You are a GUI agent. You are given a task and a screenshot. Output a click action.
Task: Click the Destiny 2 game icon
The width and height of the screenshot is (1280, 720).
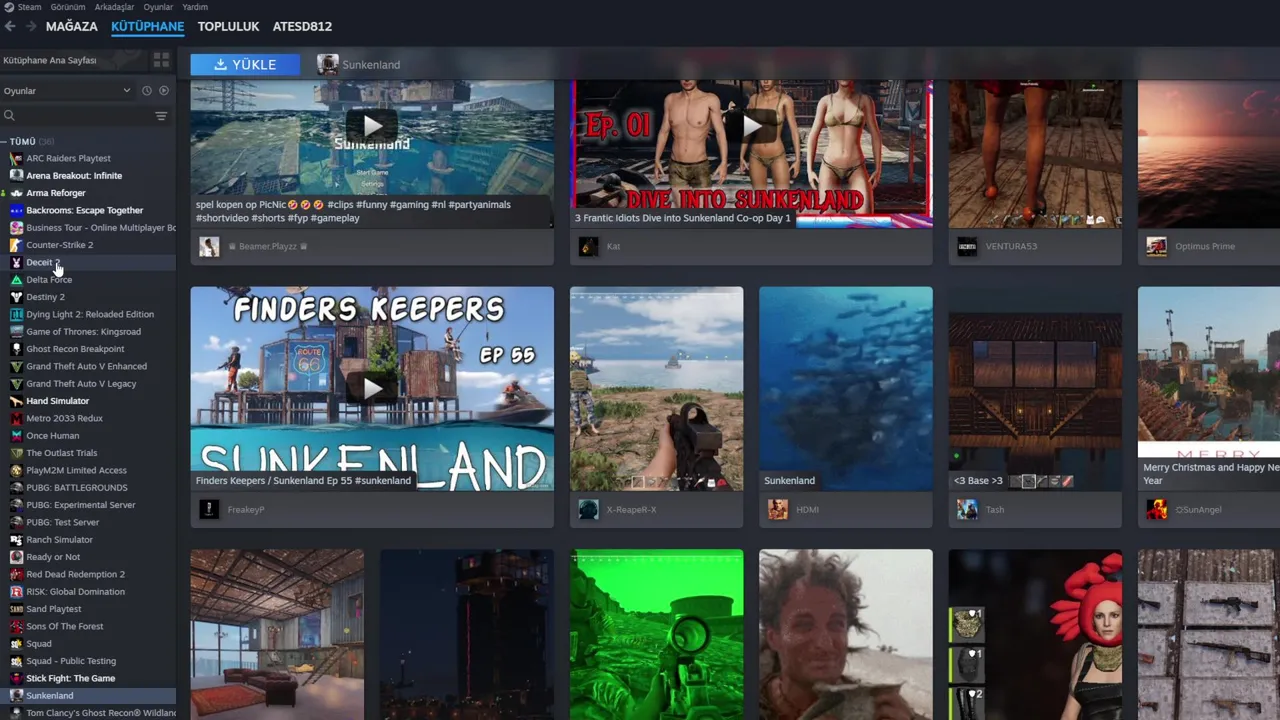pyautogui.click(x=16, y=297)
